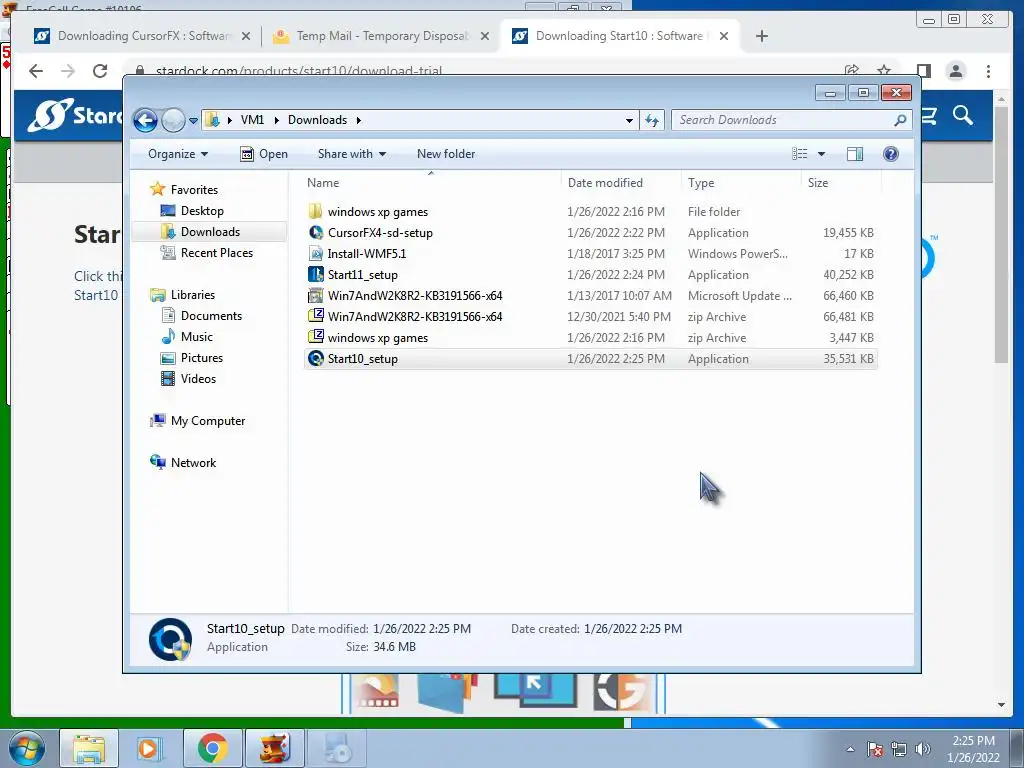1024x768 pixels.
Task: Open Chrome side panel icon
Action: 923,71
